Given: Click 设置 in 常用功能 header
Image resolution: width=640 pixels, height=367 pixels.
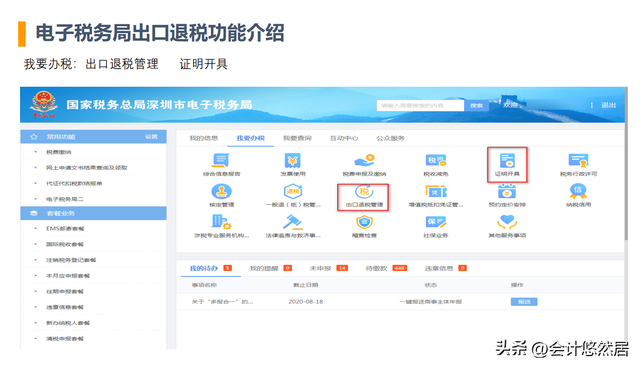Looking at the screenshot, I should pyautogui.click(x=151, y=137).
